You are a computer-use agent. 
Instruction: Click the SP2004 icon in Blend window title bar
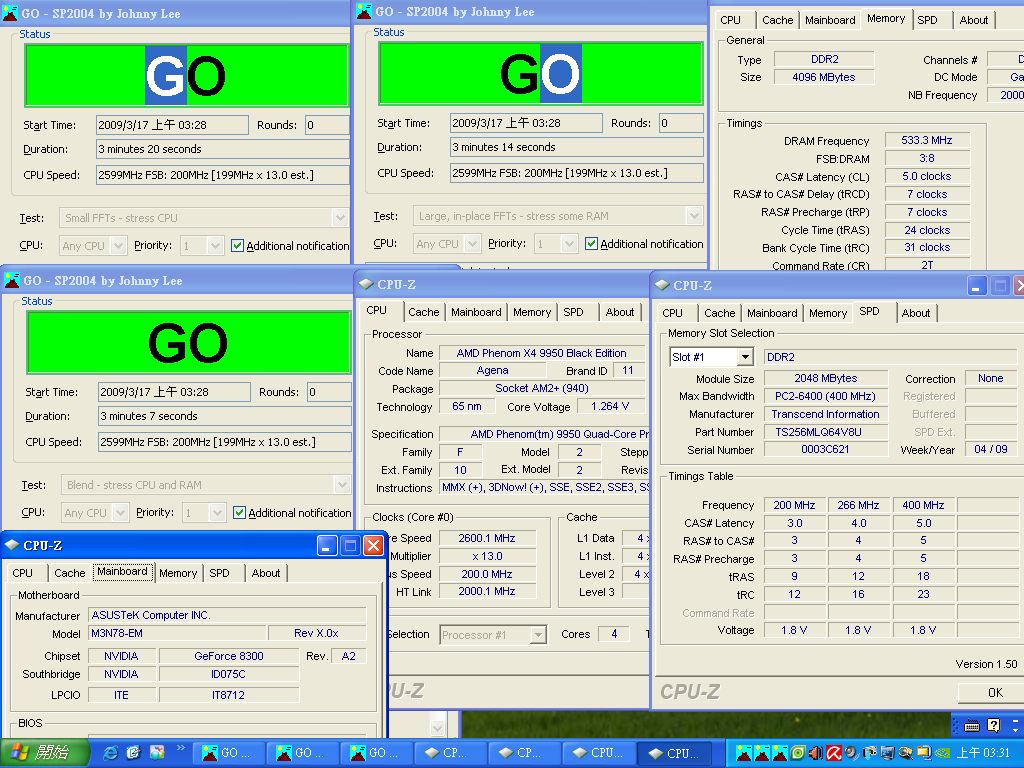click(x=12, y=280)
